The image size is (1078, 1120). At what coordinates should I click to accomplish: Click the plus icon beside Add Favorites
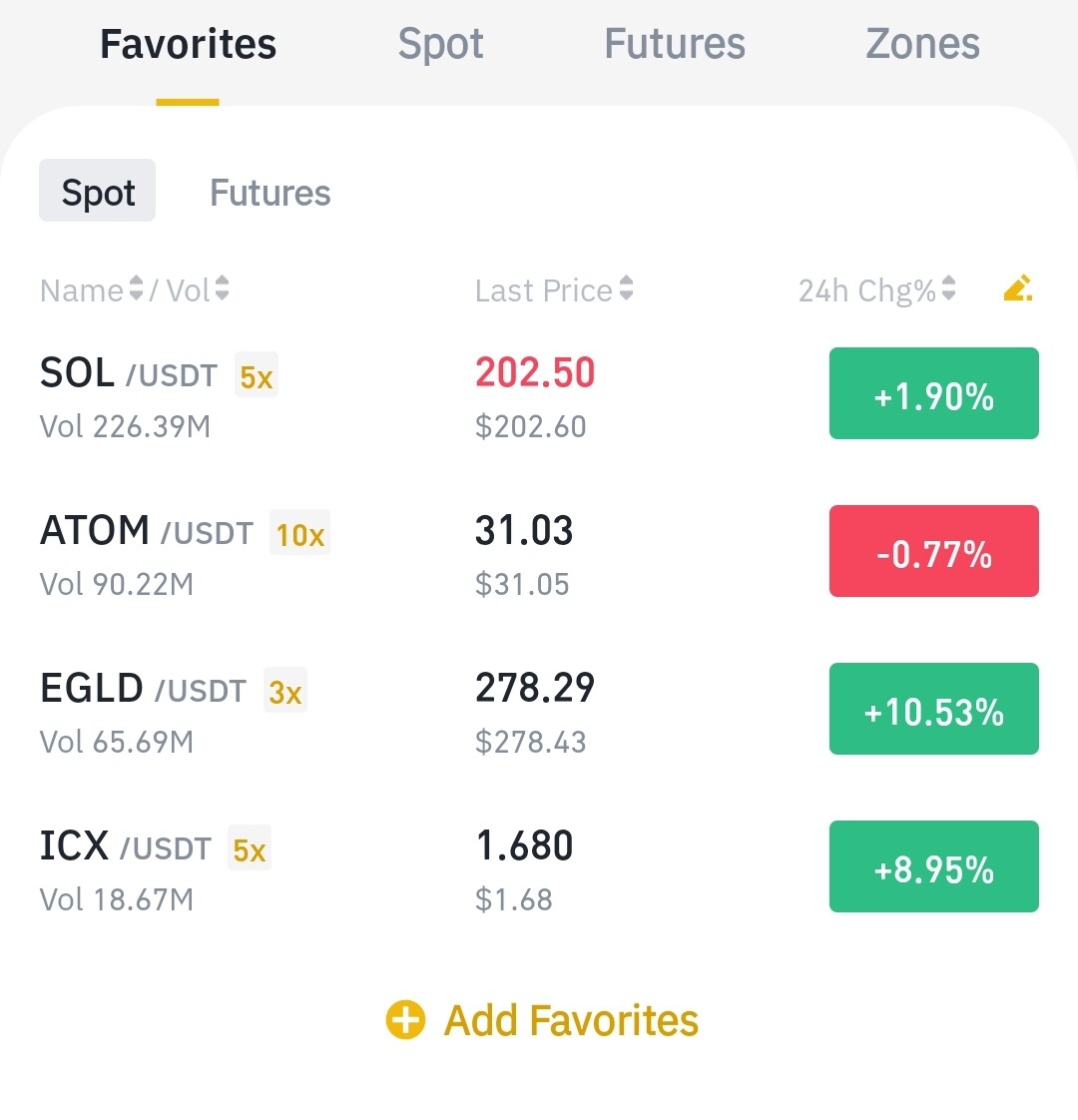coord(405,1020)
